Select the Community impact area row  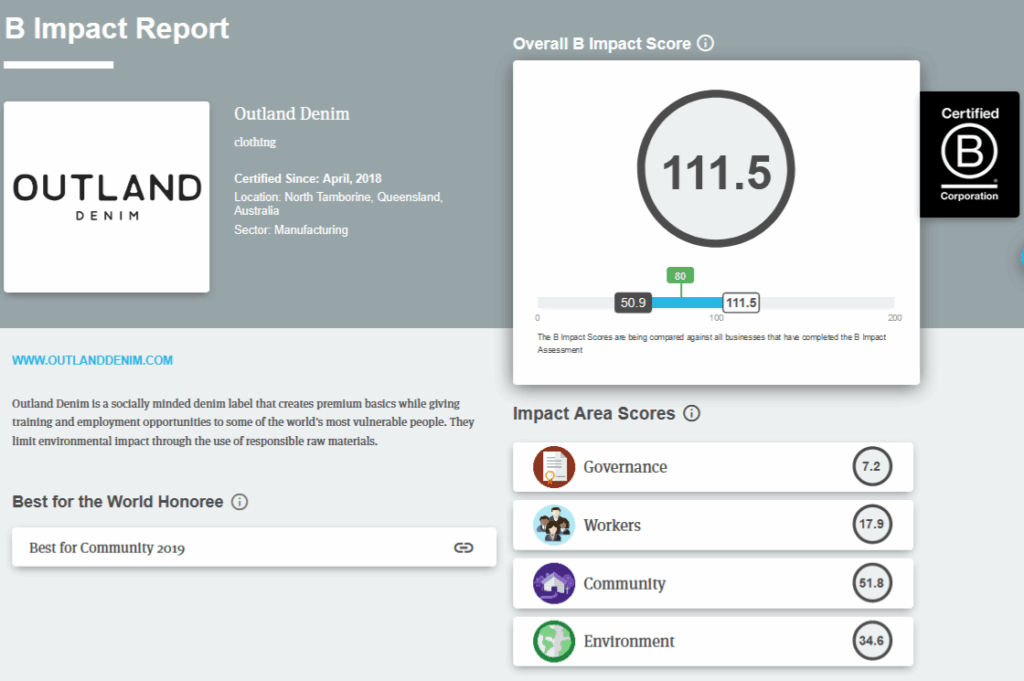[713, 583]
